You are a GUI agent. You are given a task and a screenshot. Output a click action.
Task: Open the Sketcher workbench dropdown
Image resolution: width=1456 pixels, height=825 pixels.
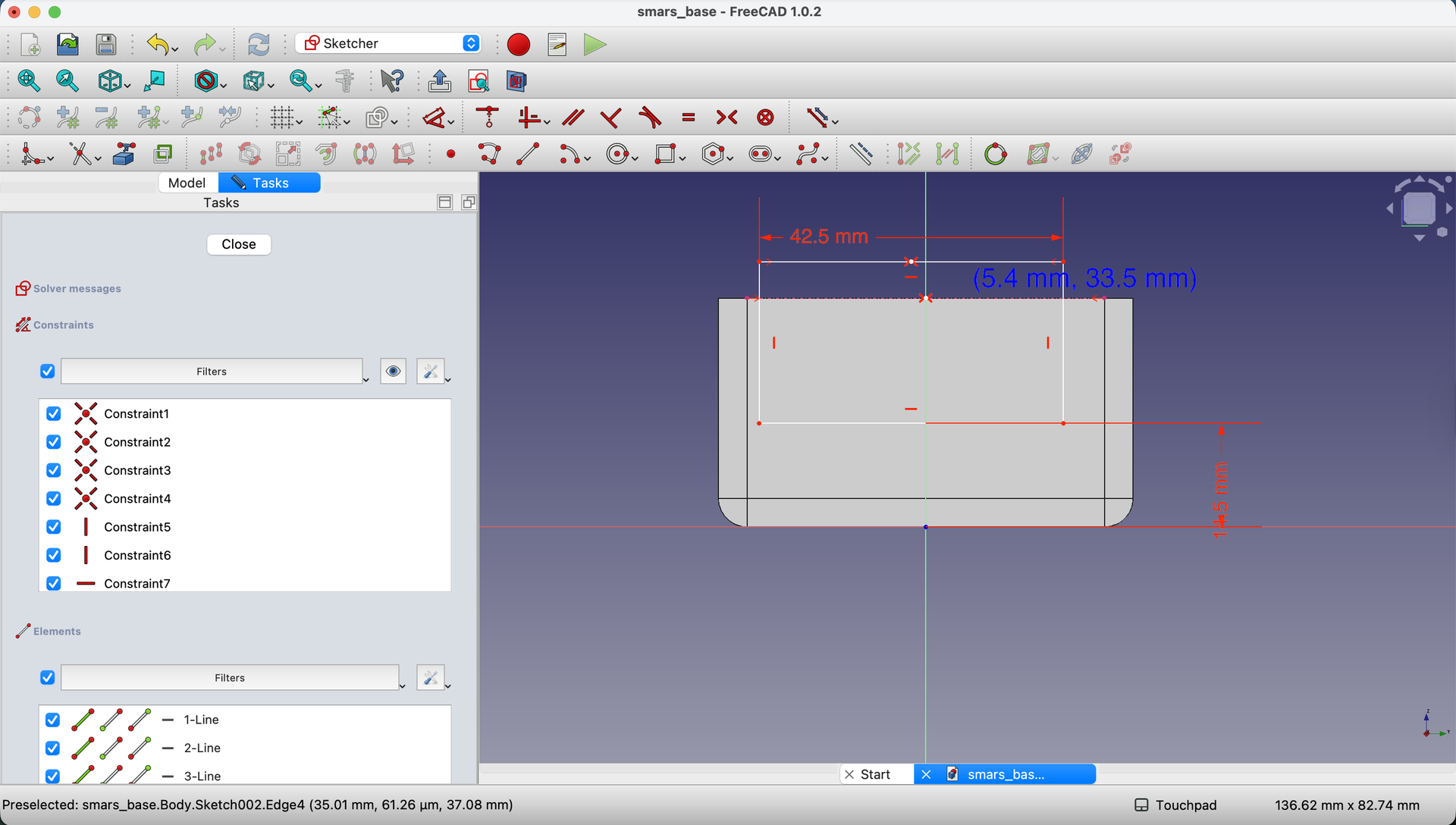[388, 43]
